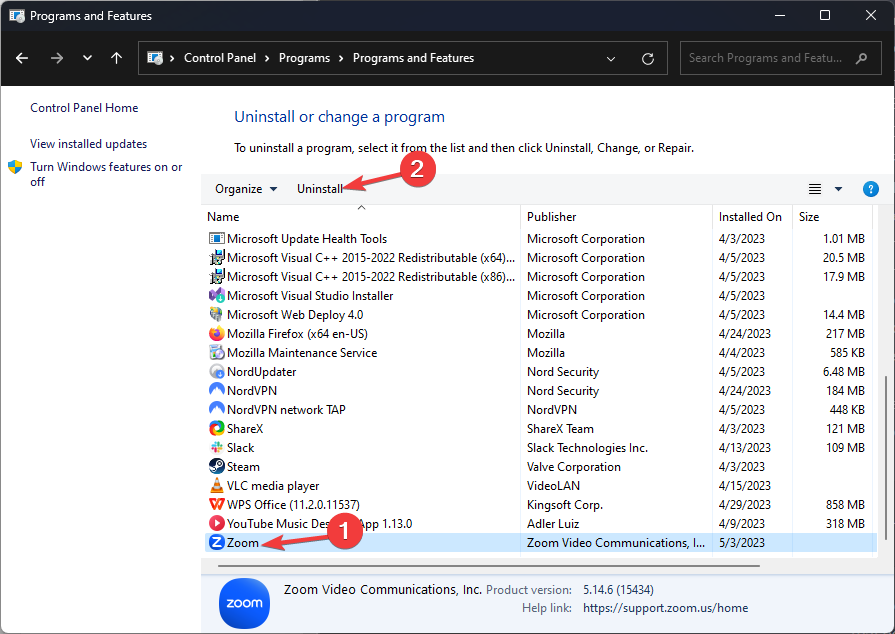
Task: Click the Visual Studio Installer icon
Action: pyautogui.click(x=216, y=296)
